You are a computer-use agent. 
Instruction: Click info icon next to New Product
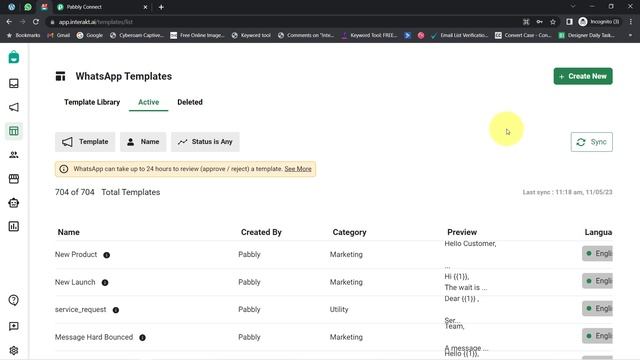tap(107, 255)
